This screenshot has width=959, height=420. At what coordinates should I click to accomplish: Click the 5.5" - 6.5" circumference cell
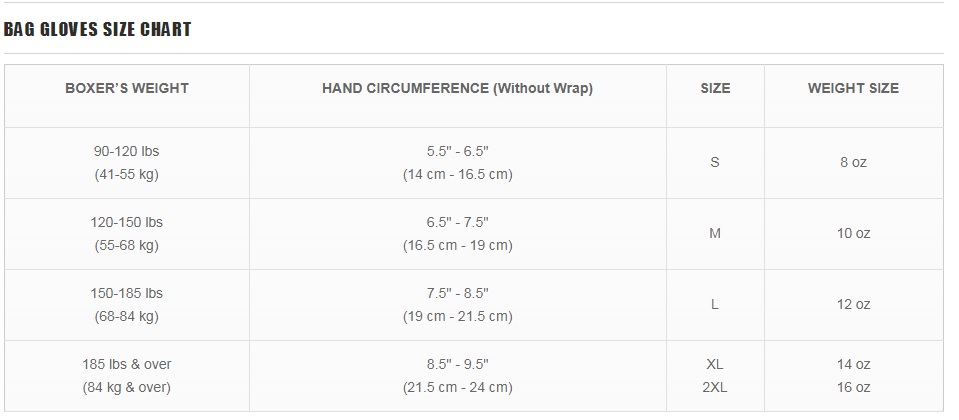[x=457, y=163]
